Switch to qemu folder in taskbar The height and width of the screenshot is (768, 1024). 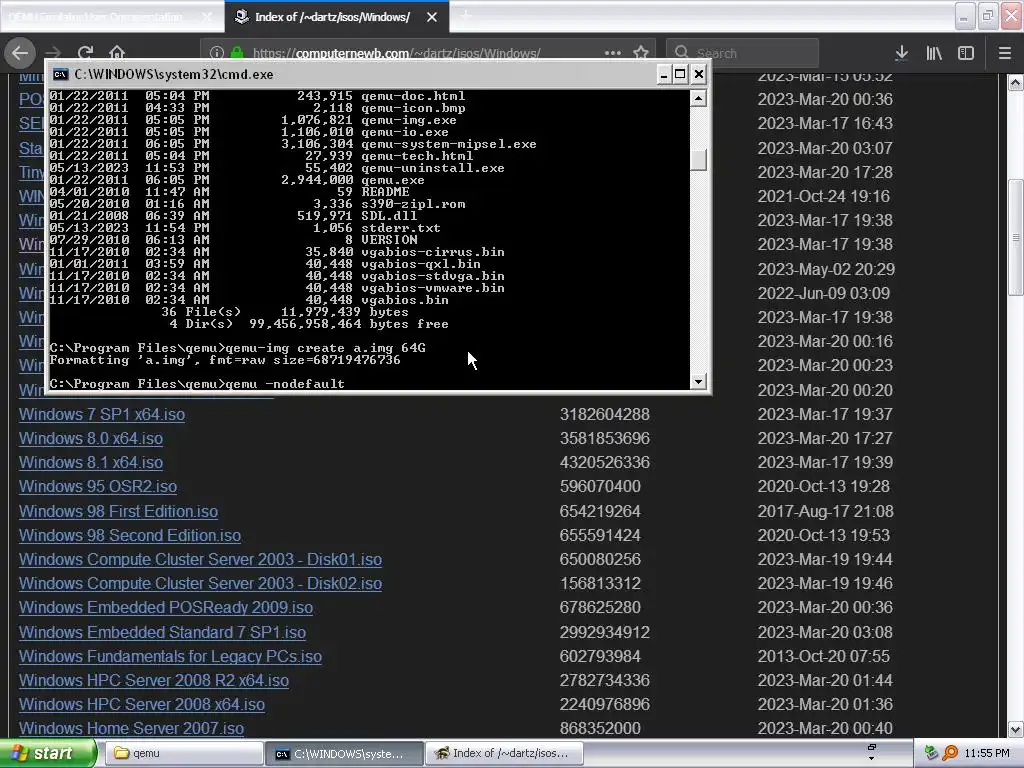point(184,753)
